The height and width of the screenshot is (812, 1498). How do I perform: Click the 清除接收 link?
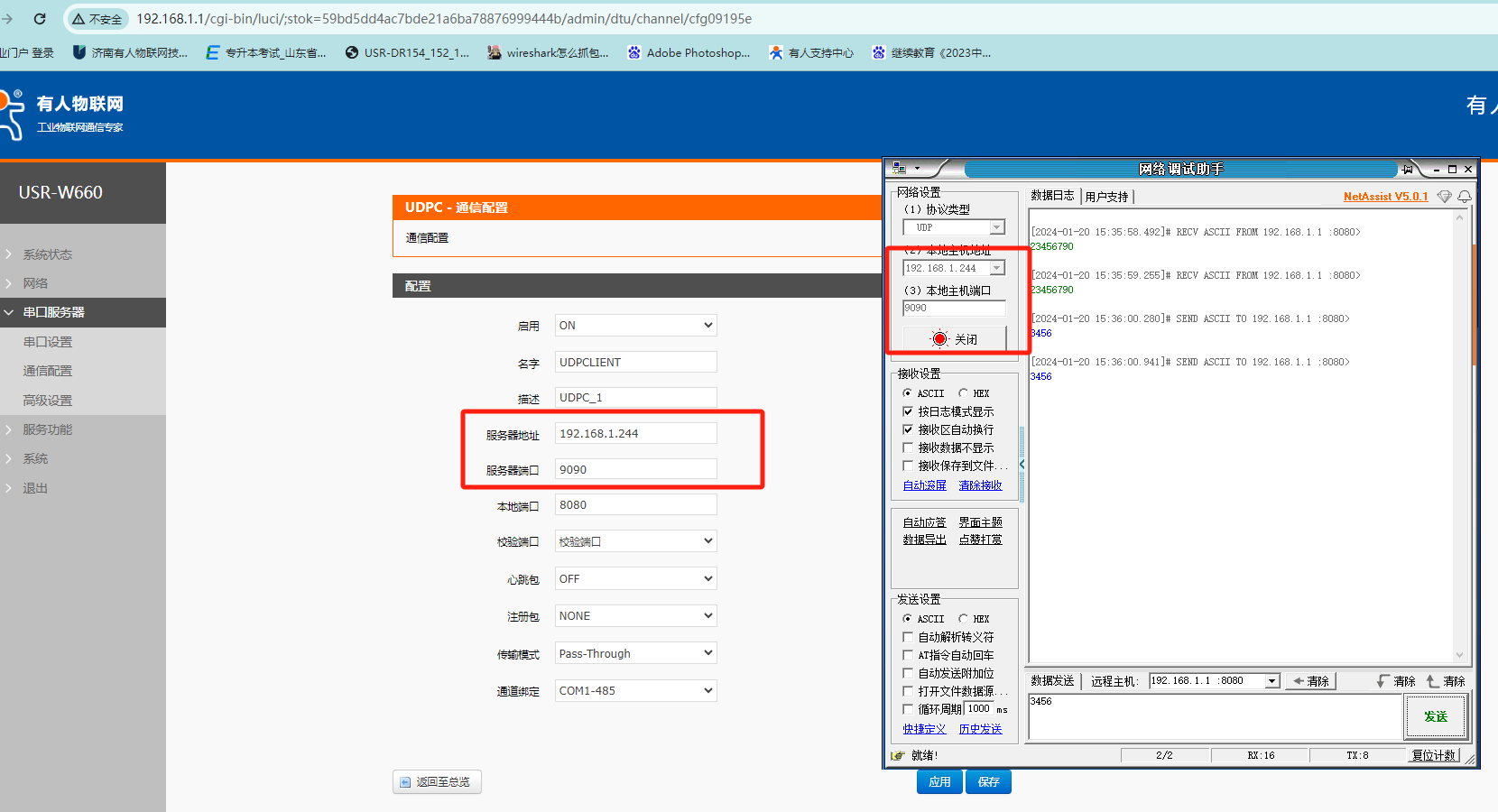click(x=980, y=485)
